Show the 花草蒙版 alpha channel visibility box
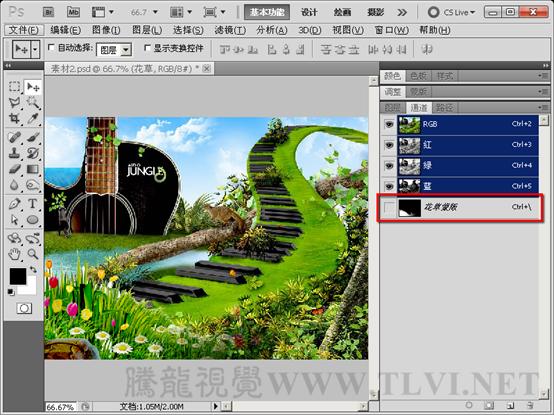 coord(389,207)
